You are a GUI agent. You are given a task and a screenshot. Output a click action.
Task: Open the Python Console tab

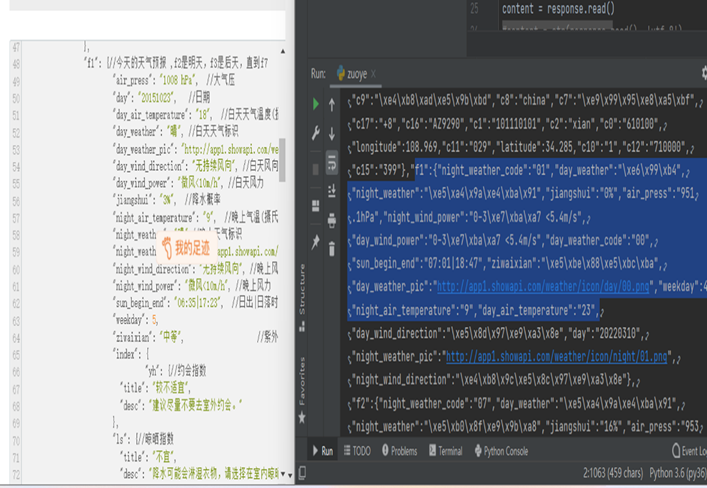[501, 451]
